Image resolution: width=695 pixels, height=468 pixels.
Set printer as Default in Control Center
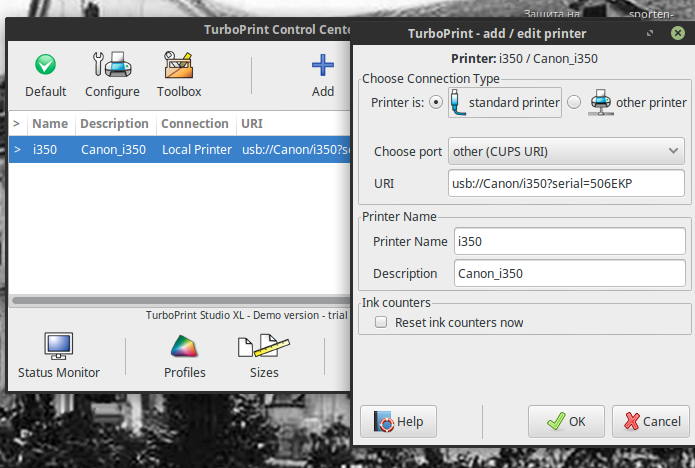(45, 75)
